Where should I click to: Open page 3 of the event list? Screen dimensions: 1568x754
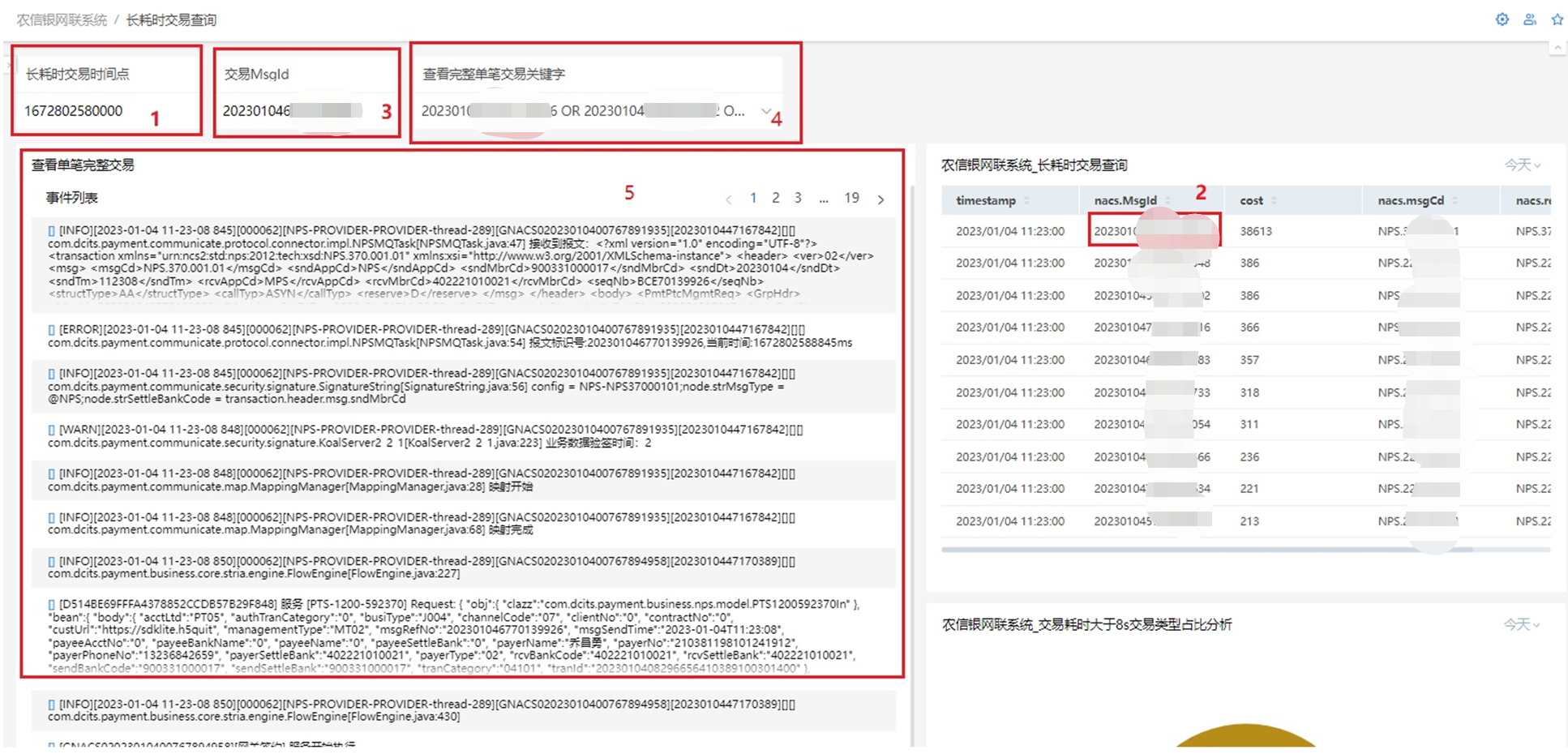pyautogui.click(x=798, y=198)
